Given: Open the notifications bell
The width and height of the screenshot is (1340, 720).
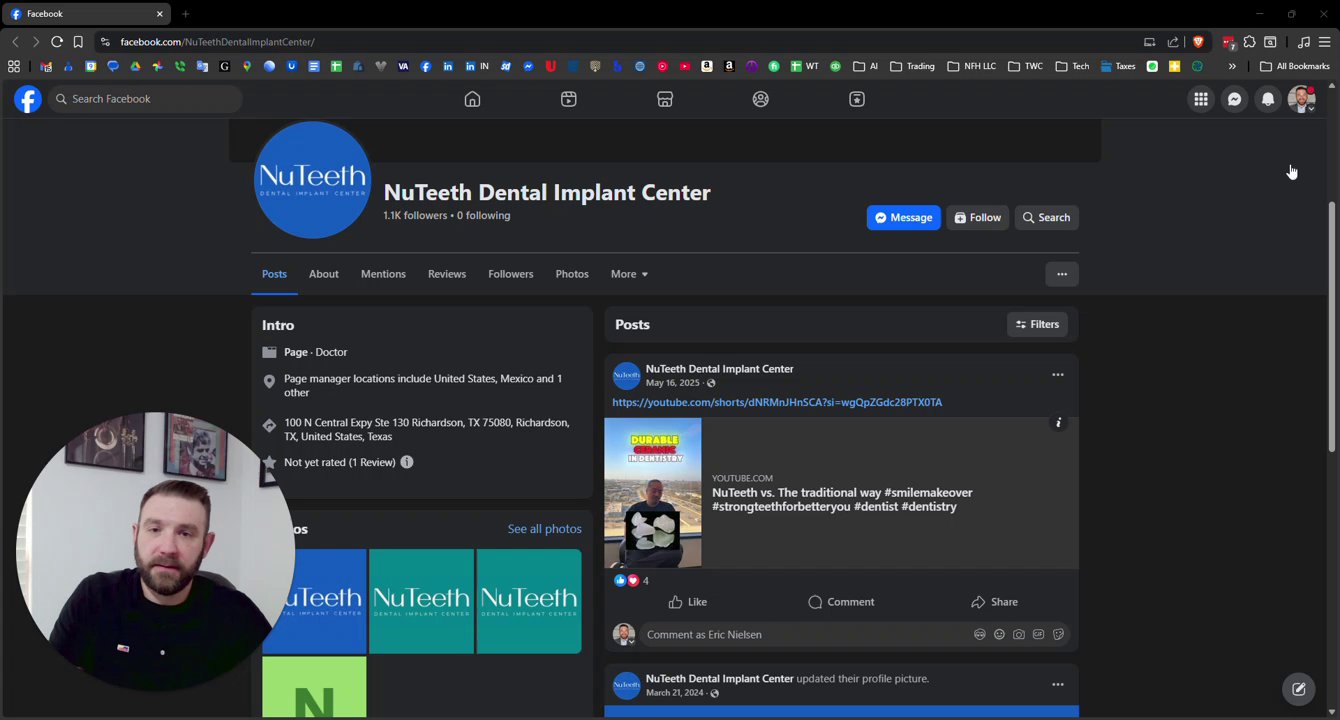Looking at the screenshot, I should click(1268, 99).
